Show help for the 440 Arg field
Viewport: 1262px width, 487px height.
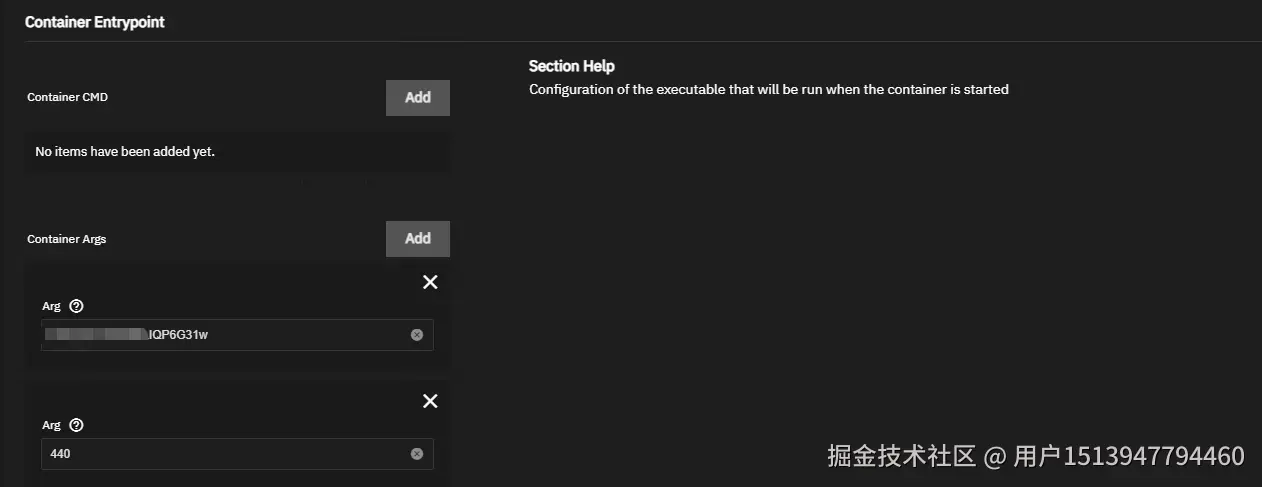point(77,425)
